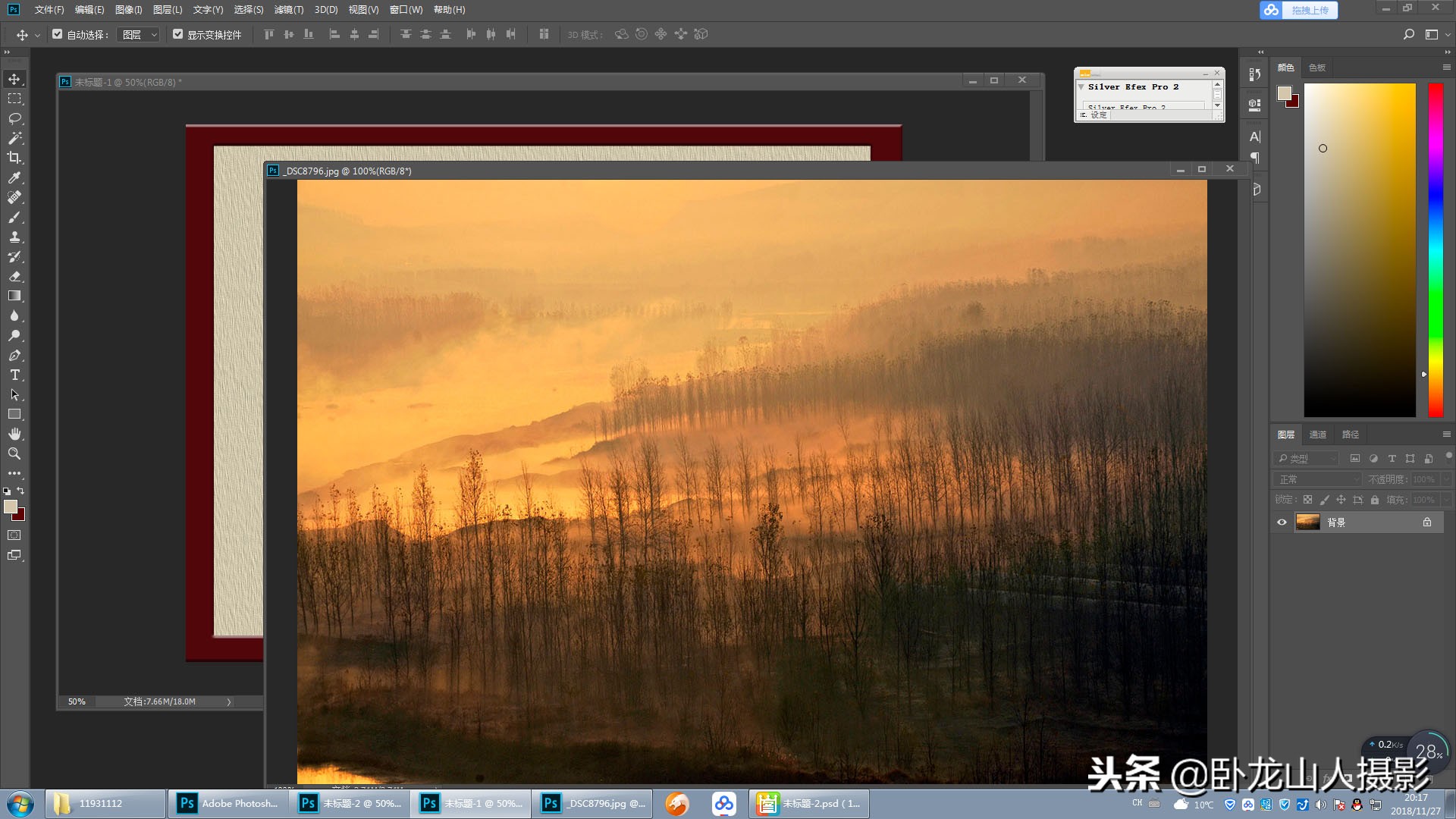The height and width of the screenshot is (819, 1456).
Task: Select the Clone Stamp tool
Action: (14, 237)
